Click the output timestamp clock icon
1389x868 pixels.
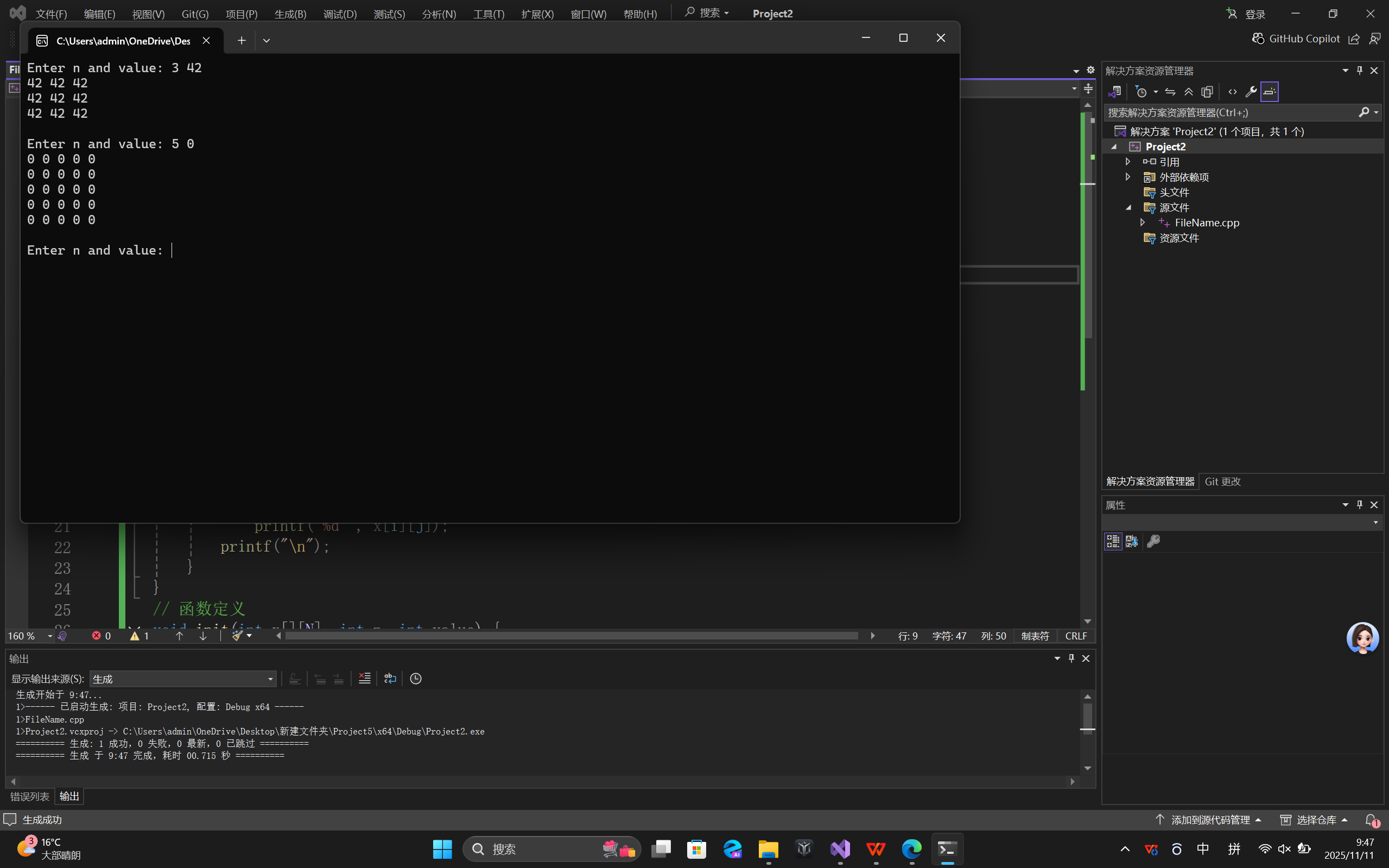tap(416, 679)
